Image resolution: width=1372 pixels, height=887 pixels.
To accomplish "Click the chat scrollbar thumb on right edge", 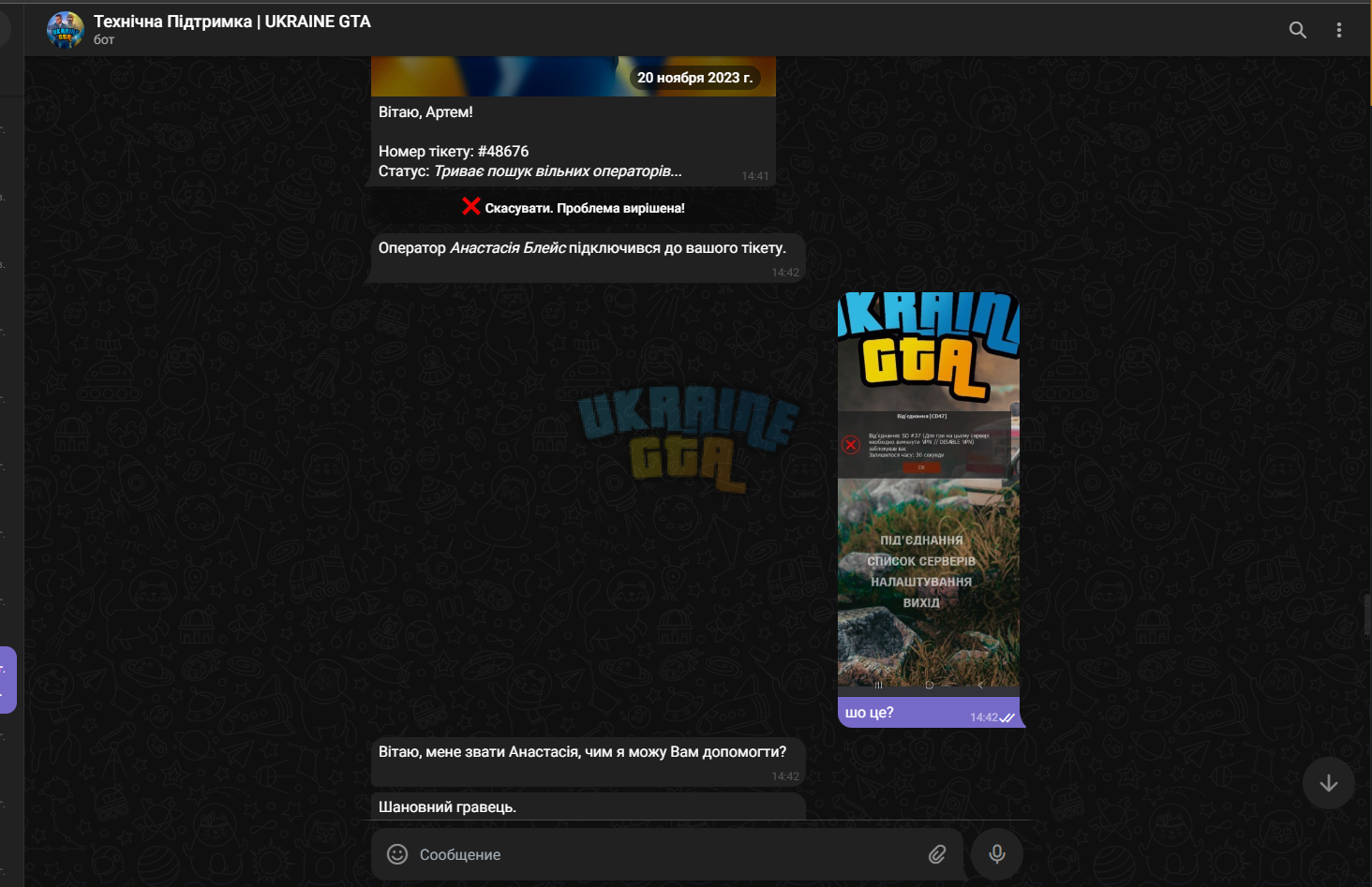I will [x=1367, y=615].
